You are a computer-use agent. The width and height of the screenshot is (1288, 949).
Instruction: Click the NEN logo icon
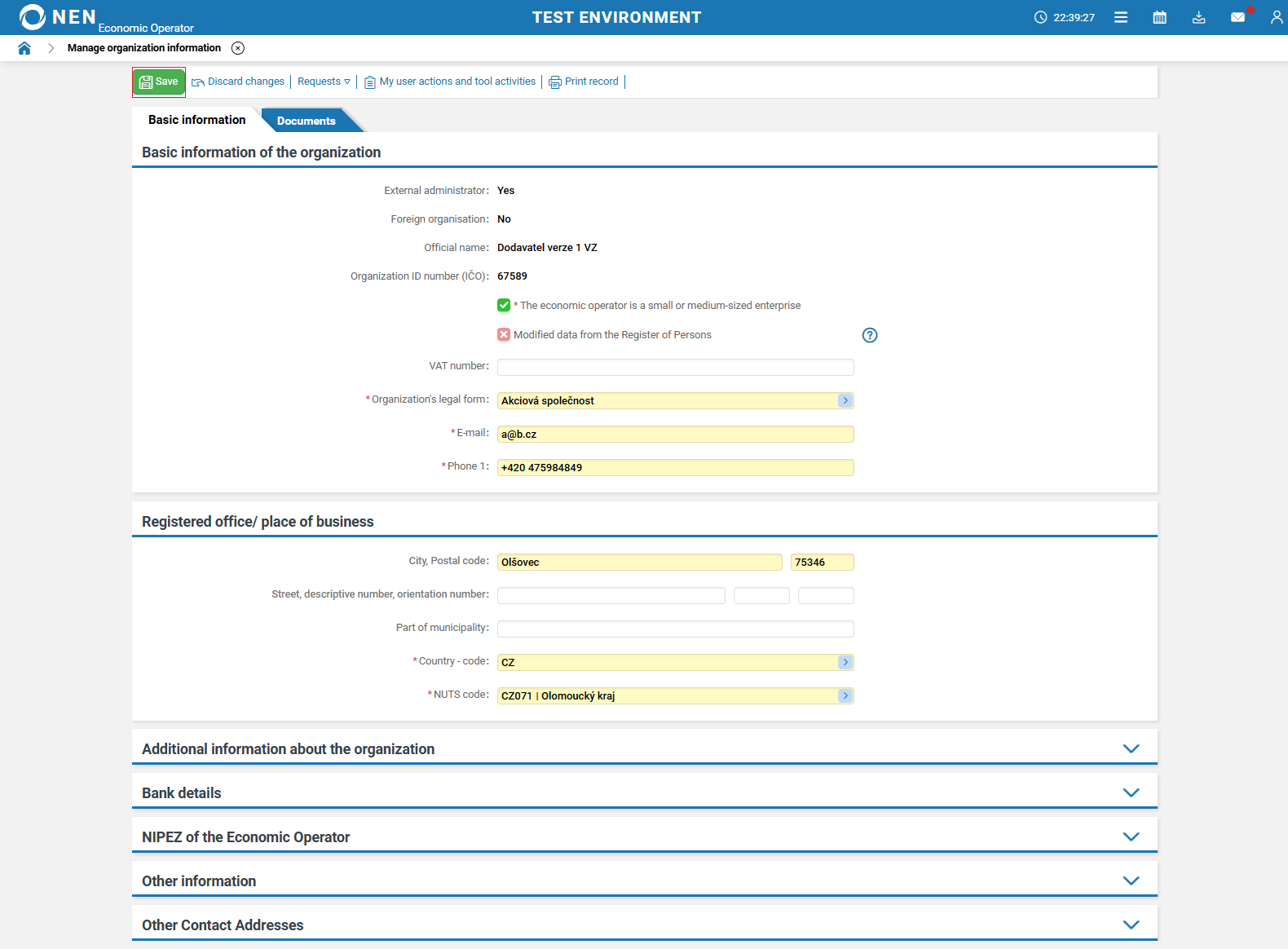pos(32,17)
